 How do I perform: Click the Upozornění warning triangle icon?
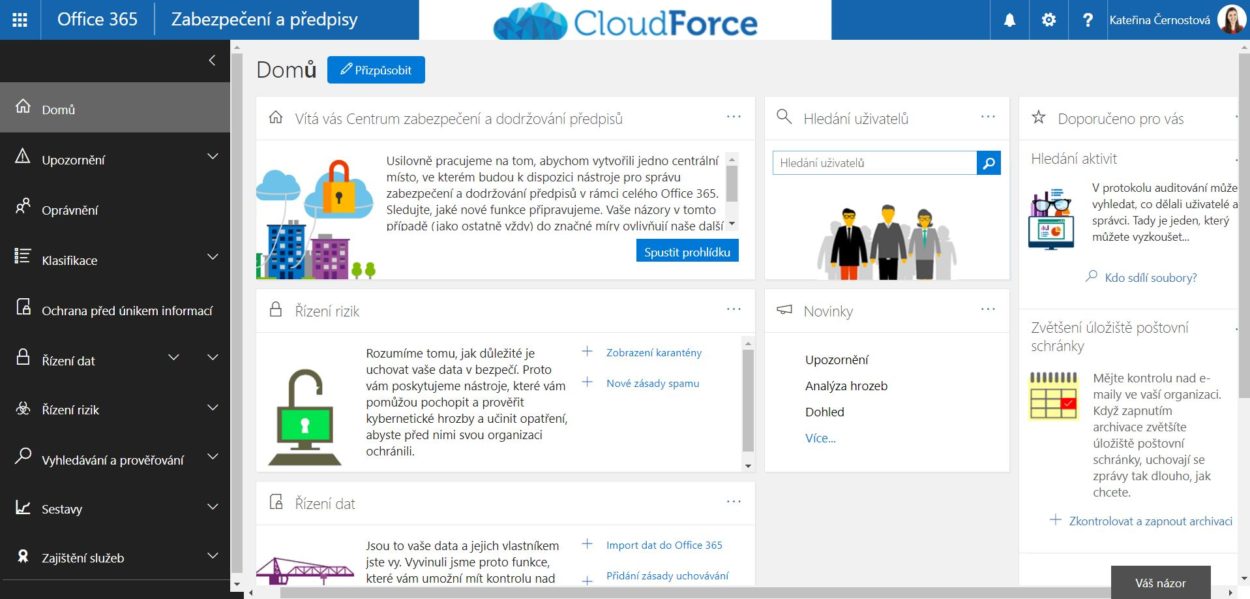23,158
